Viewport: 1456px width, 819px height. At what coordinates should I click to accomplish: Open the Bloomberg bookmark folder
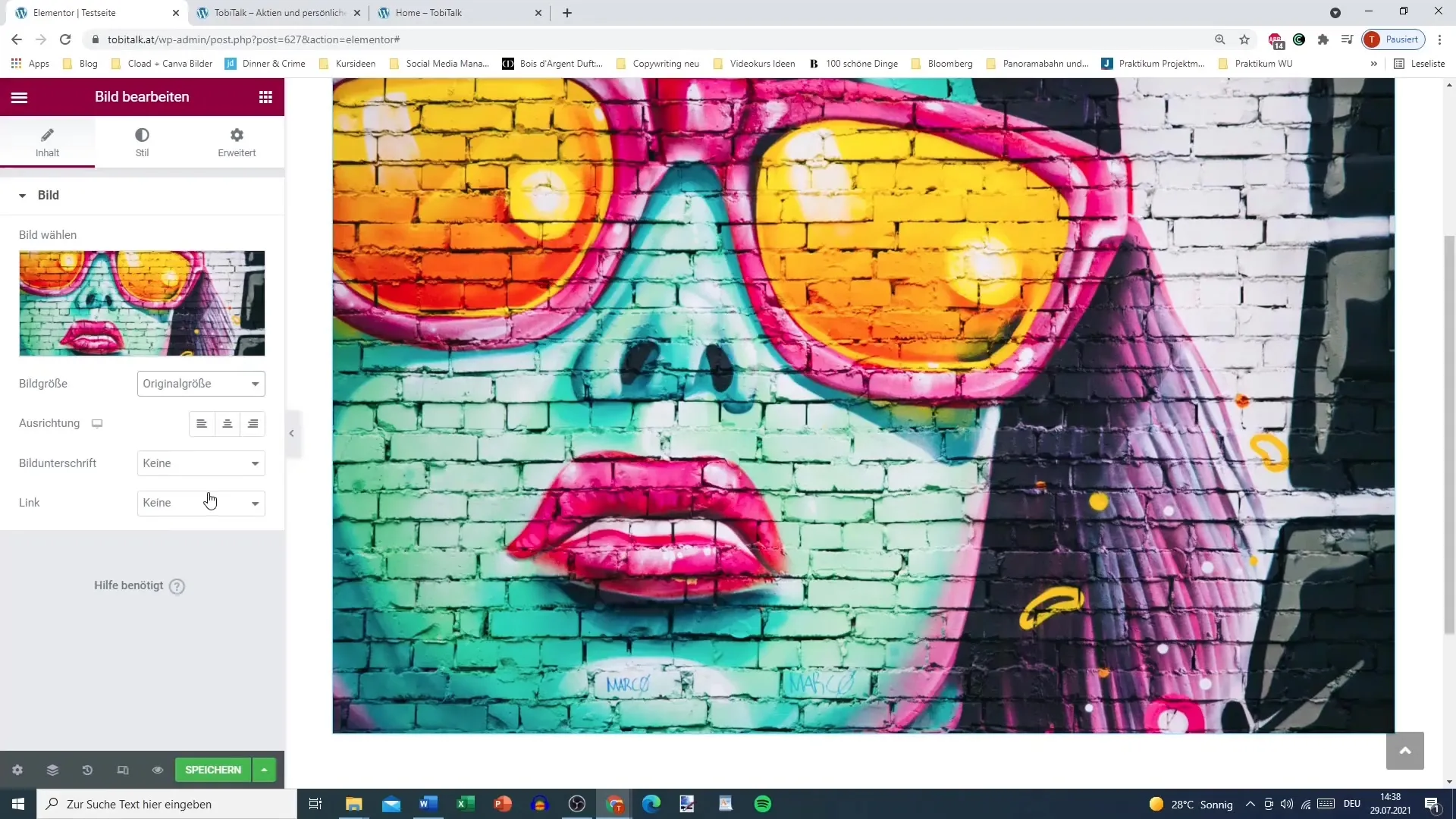[942, 64]
